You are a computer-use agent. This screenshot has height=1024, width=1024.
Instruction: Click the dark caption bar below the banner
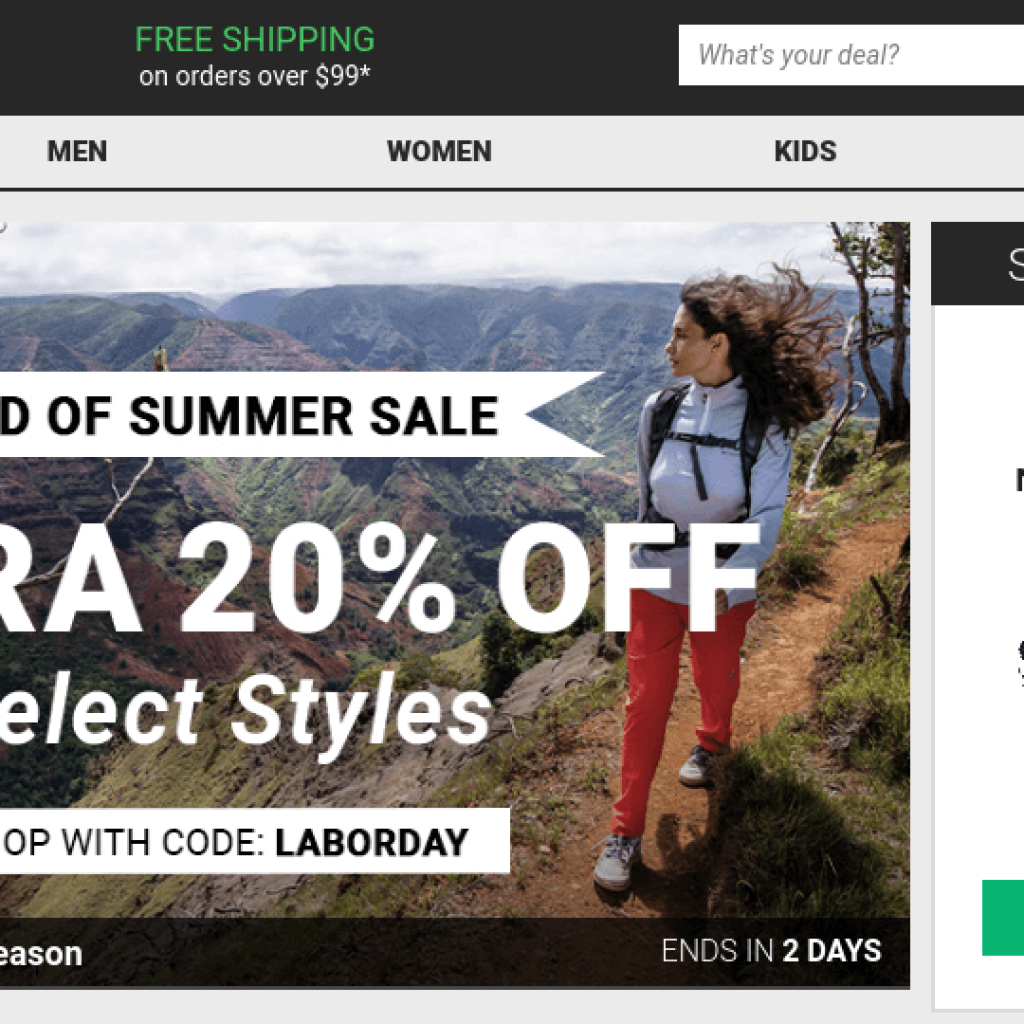click(x=455, y=953)
